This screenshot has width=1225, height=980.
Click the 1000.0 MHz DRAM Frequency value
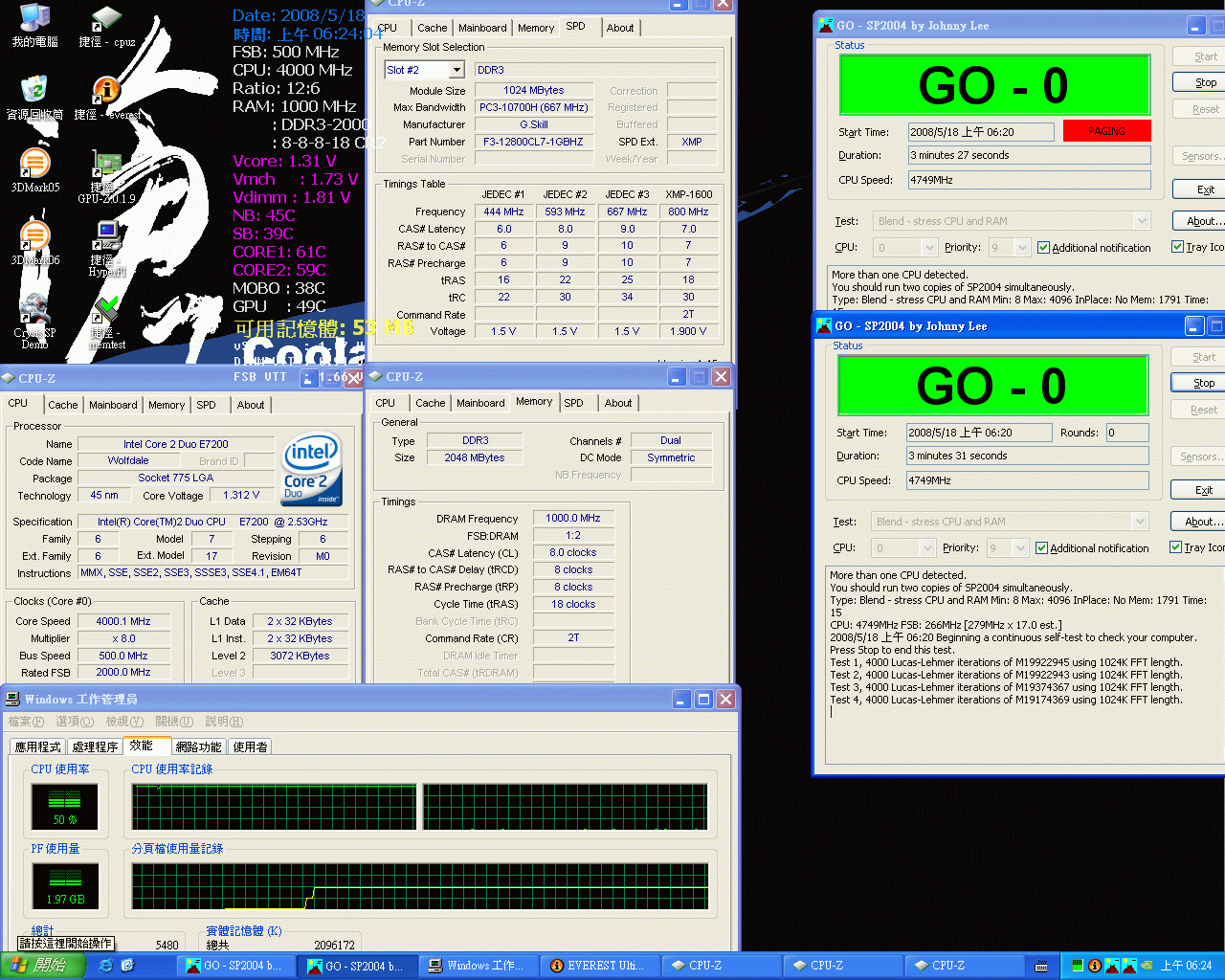click(x=573, y=518)
